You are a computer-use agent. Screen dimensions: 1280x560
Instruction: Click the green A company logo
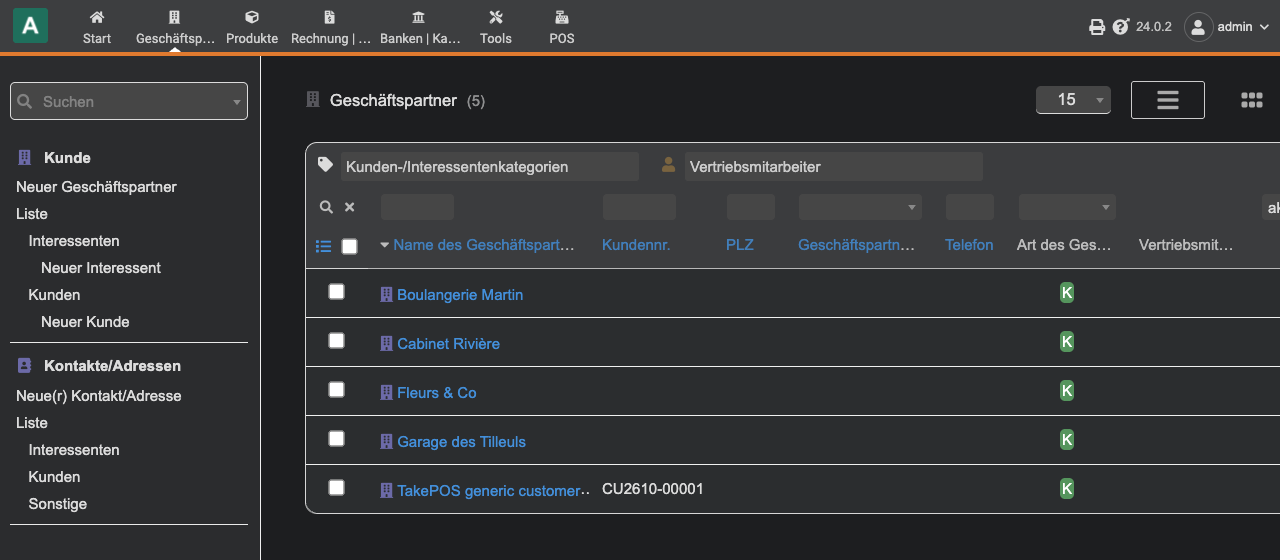(x=30, y=26)
